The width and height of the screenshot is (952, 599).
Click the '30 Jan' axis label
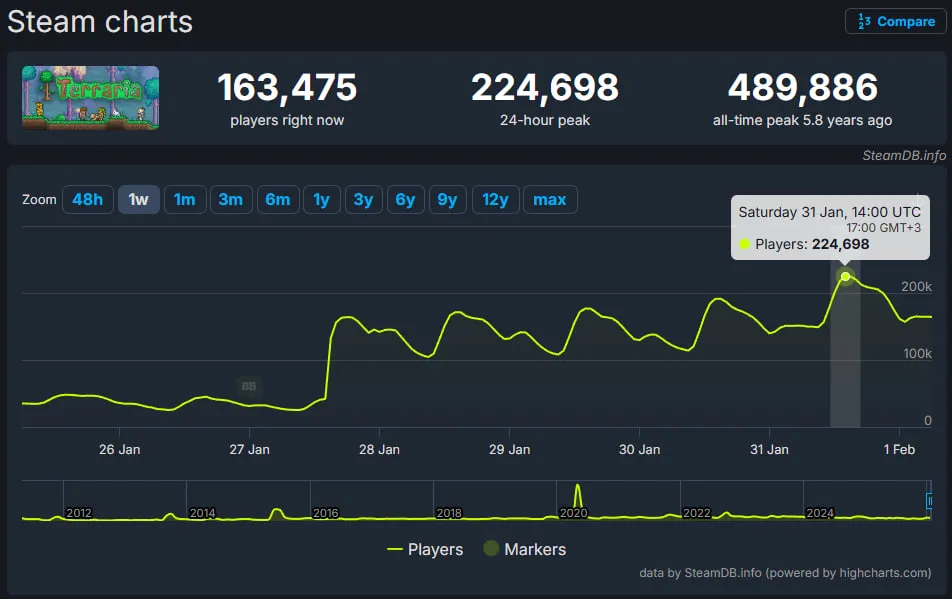[x=639, y=450]
